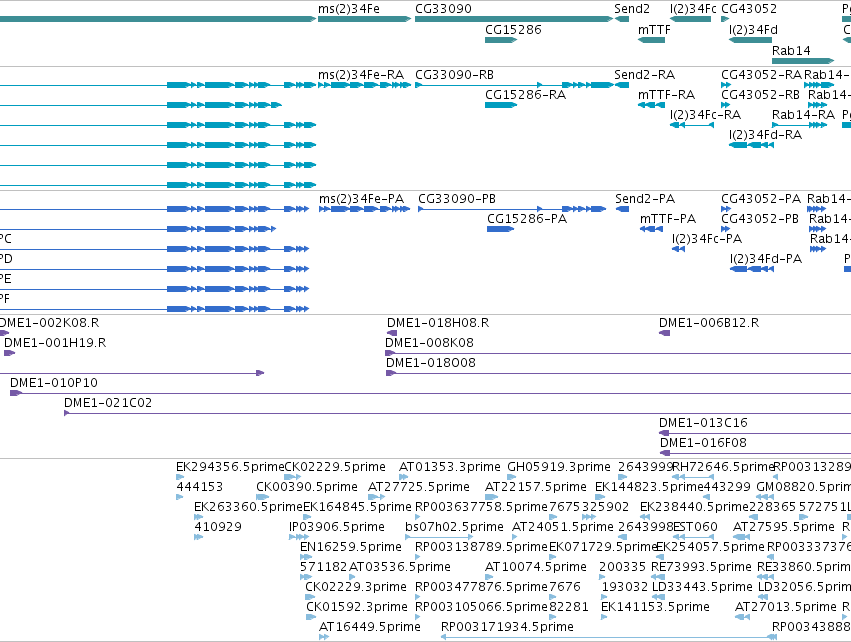Select EST AT27595.5prime
The image size is (851, 642).
point(742,537)
